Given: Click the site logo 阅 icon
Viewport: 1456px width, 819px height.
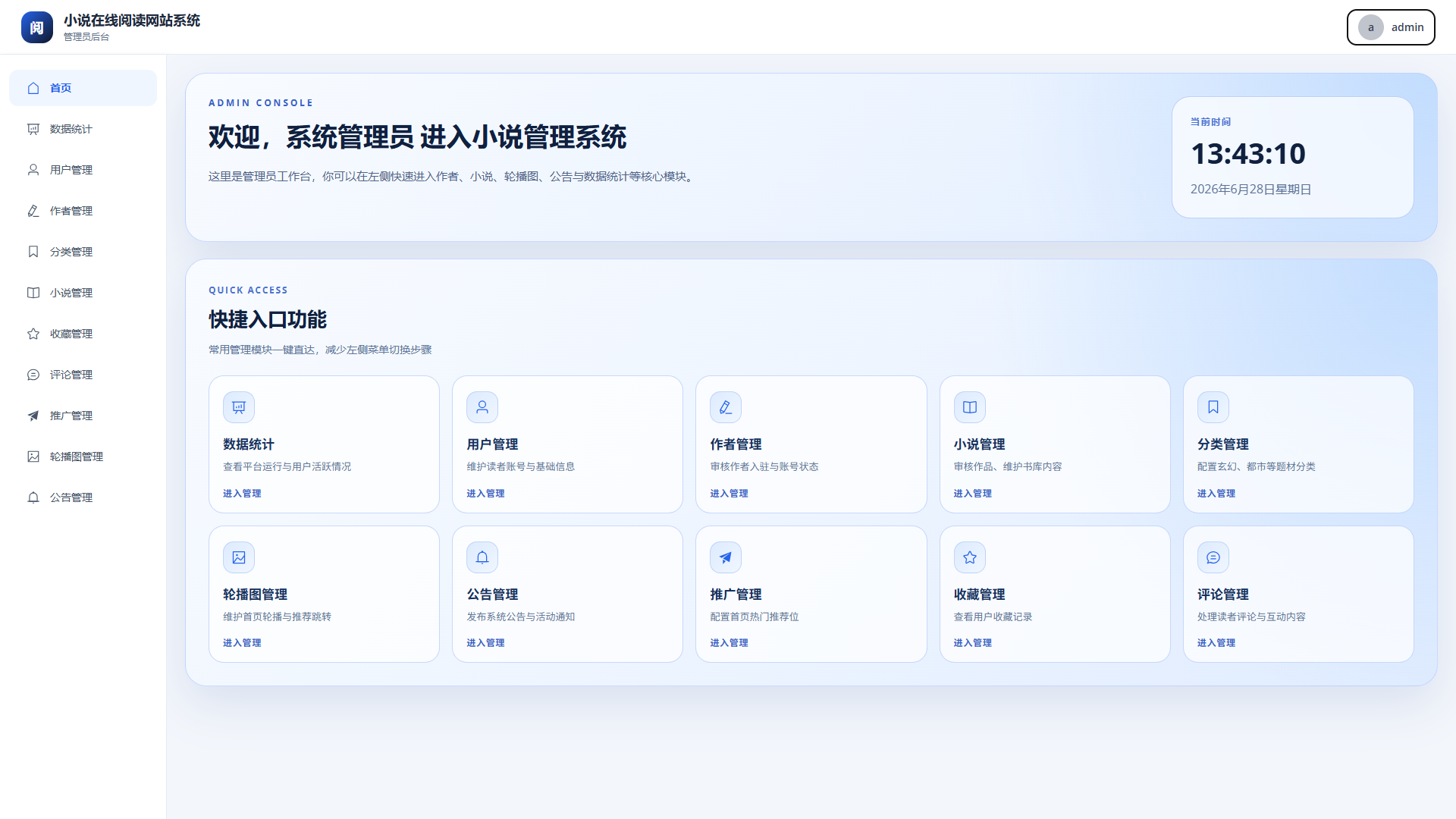Looking at the screenshot, I should [37, 27].
